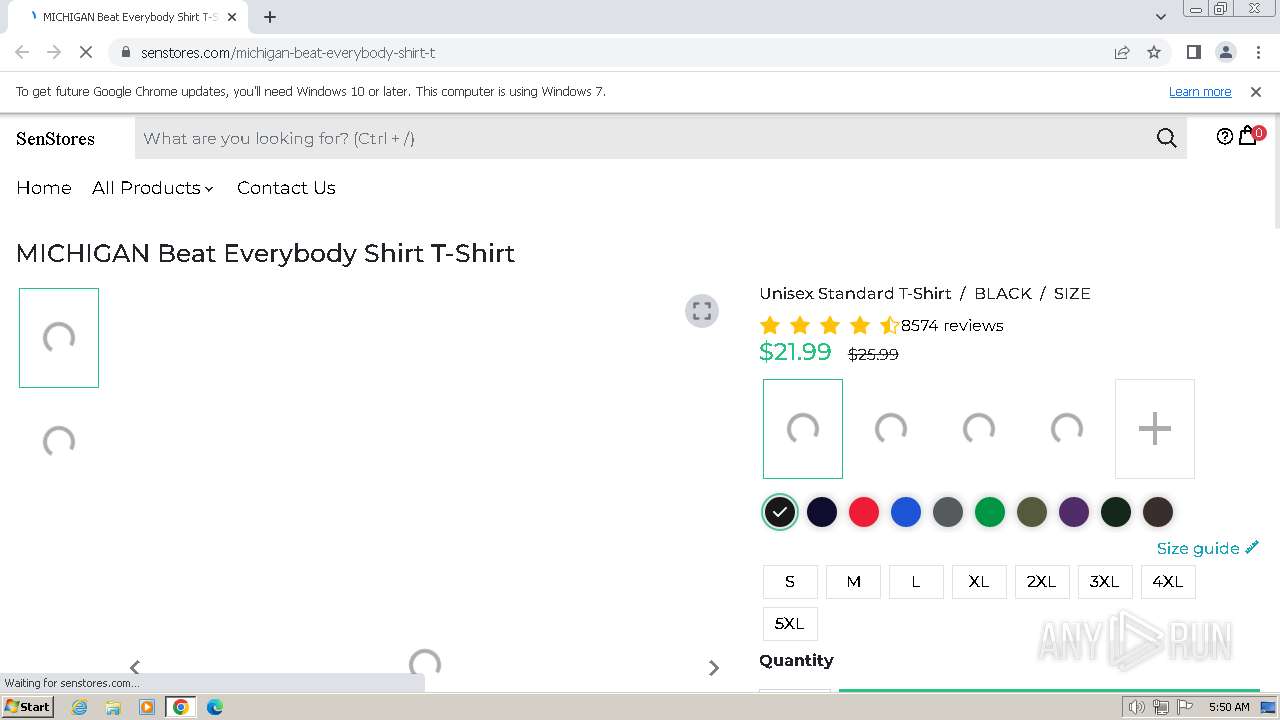This screenshot has height=720, width=1280.
Task: Choose the fourth style thumbnail
Action: pos(1067,429)
